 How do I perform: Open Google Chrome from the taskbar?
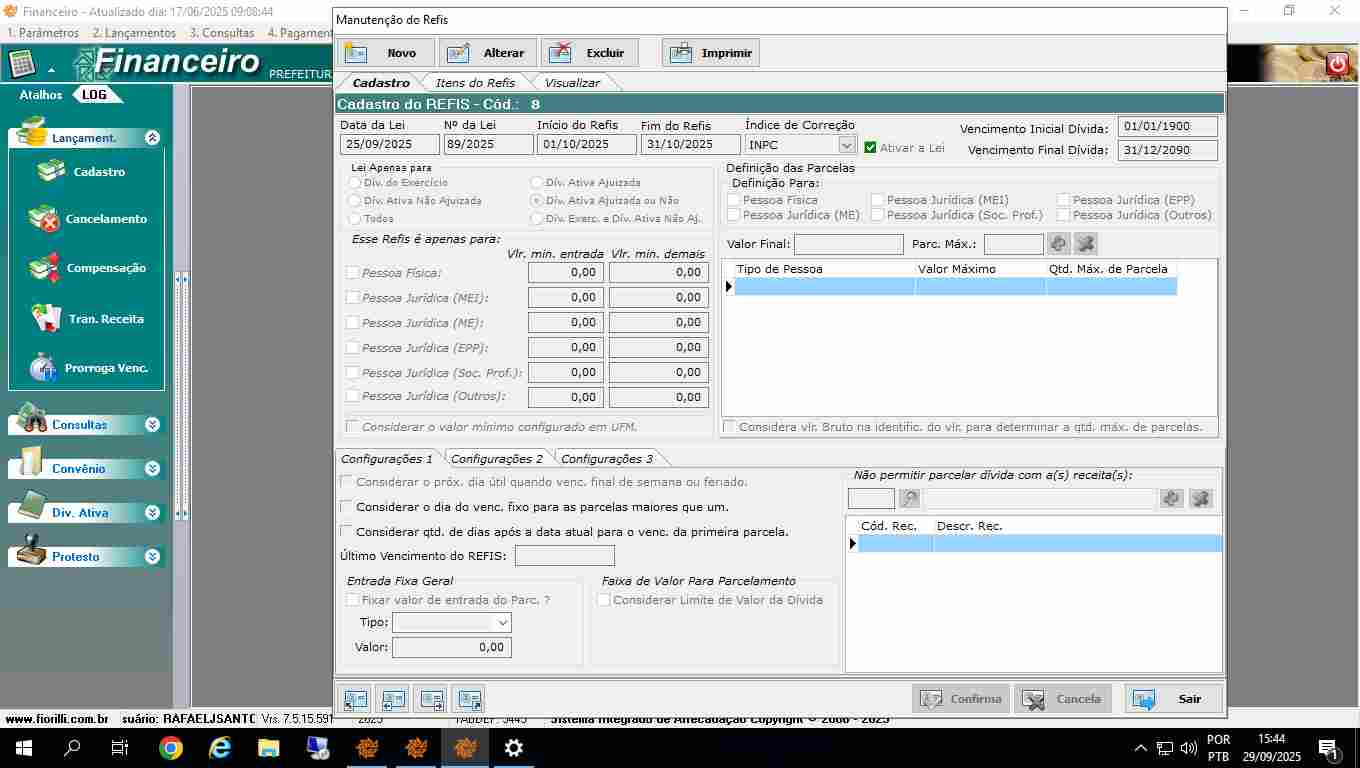[x=171, y=748]
